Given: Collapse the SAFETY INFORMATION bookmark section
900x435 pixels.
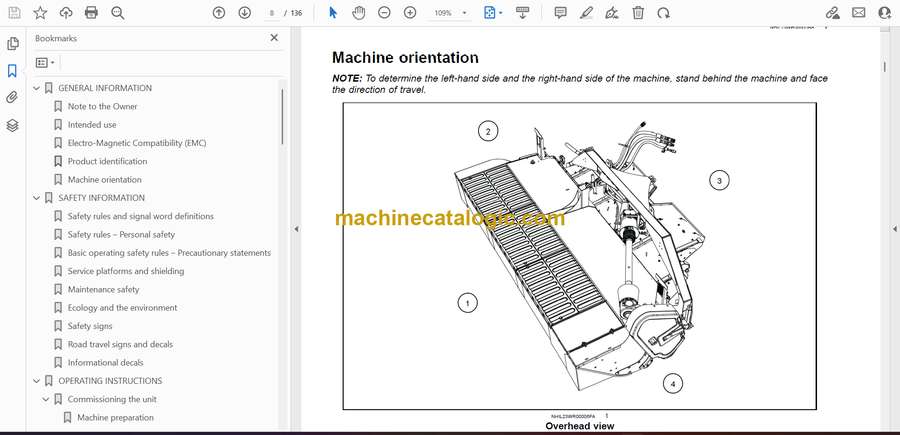Looking at the screenshot, I should 37,198.
